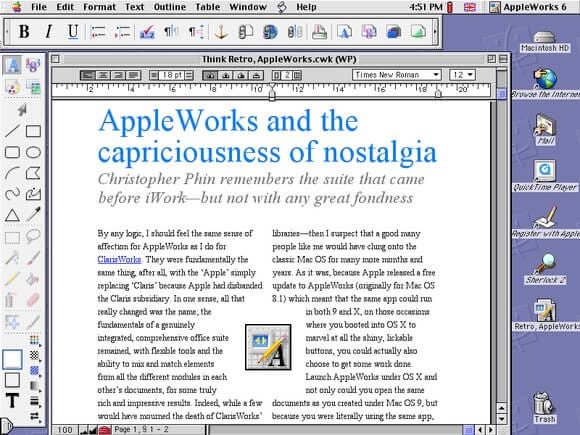Viewport: 580px width, 435px height.
Task: Open the arrows style popup
Action: click(34, 416)
